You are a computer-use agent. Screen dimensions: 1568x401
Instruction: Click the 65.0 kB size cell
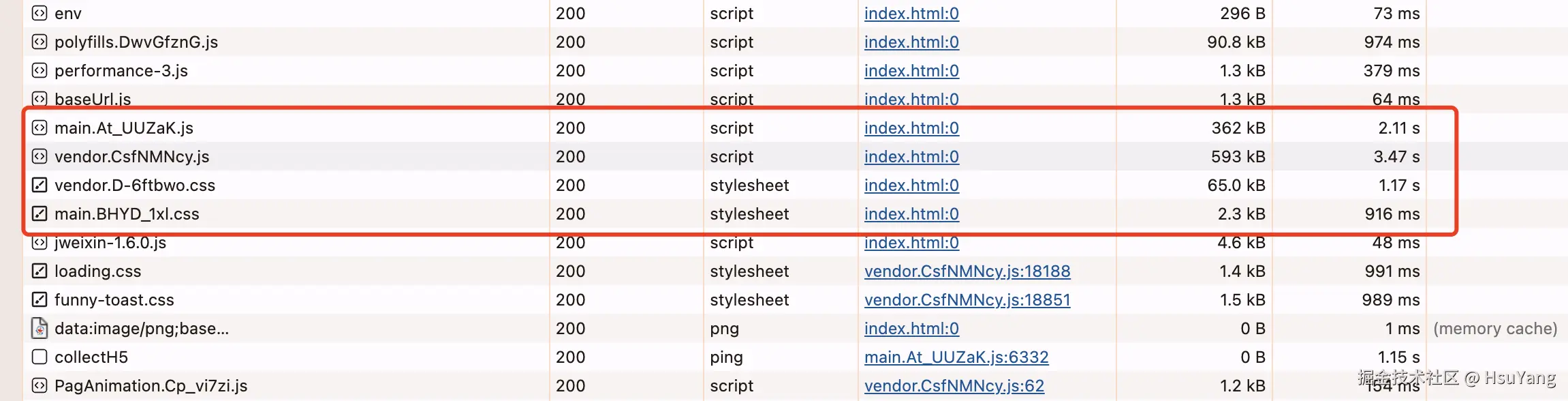pos(1236,185)
